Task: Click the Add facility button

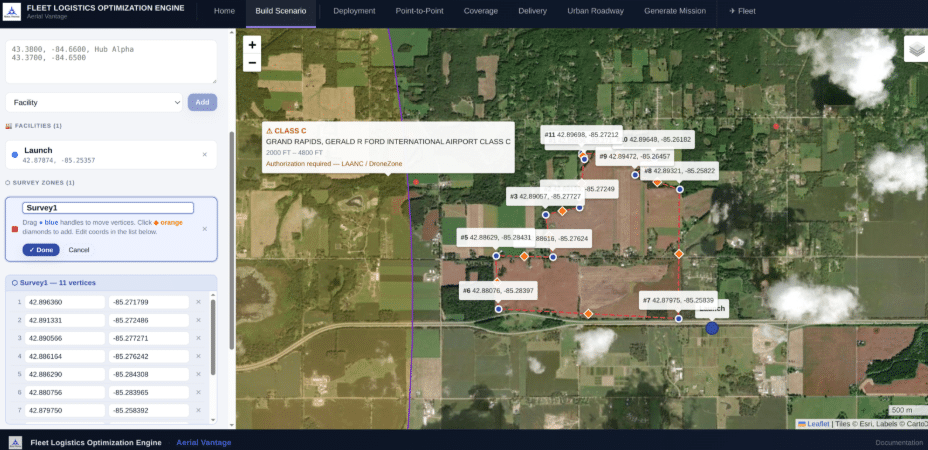Action: tap(202, 102)
